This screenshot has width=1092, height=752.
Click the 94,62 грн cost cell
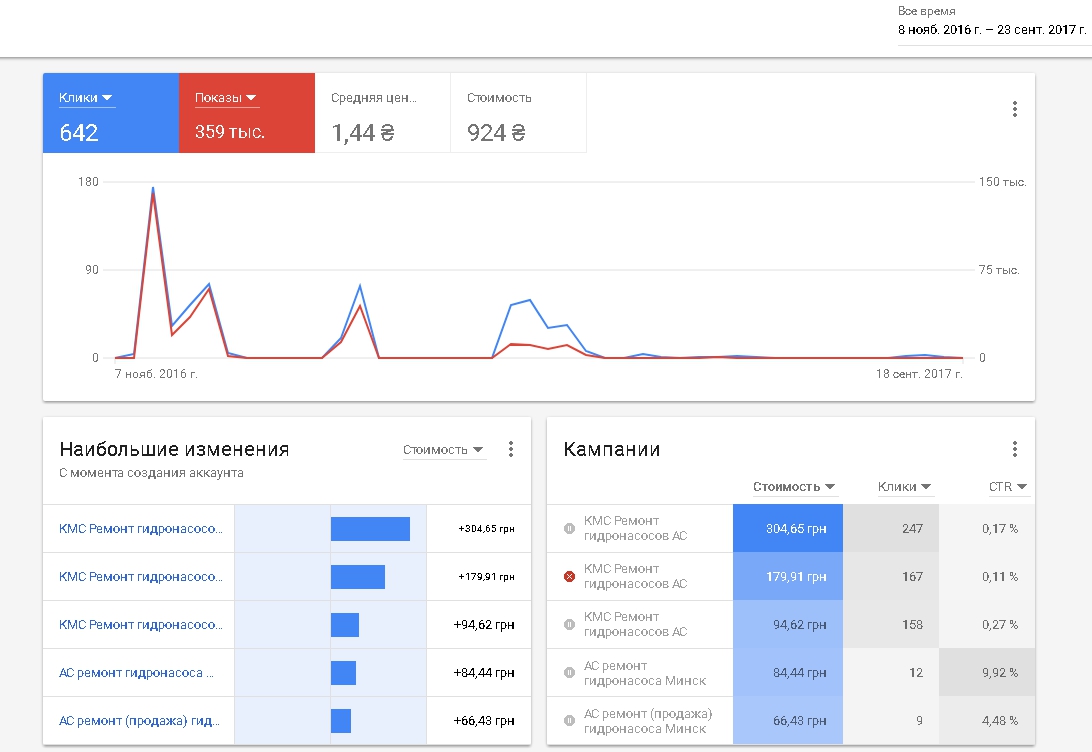[x=788, y=625]
